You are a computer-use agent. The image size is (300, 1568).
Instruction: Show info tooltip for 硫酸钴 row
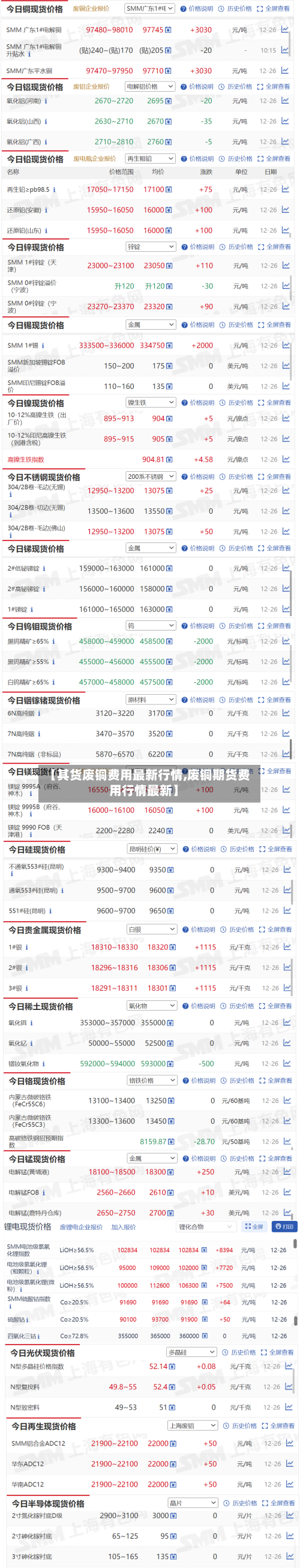[28, 1320]
